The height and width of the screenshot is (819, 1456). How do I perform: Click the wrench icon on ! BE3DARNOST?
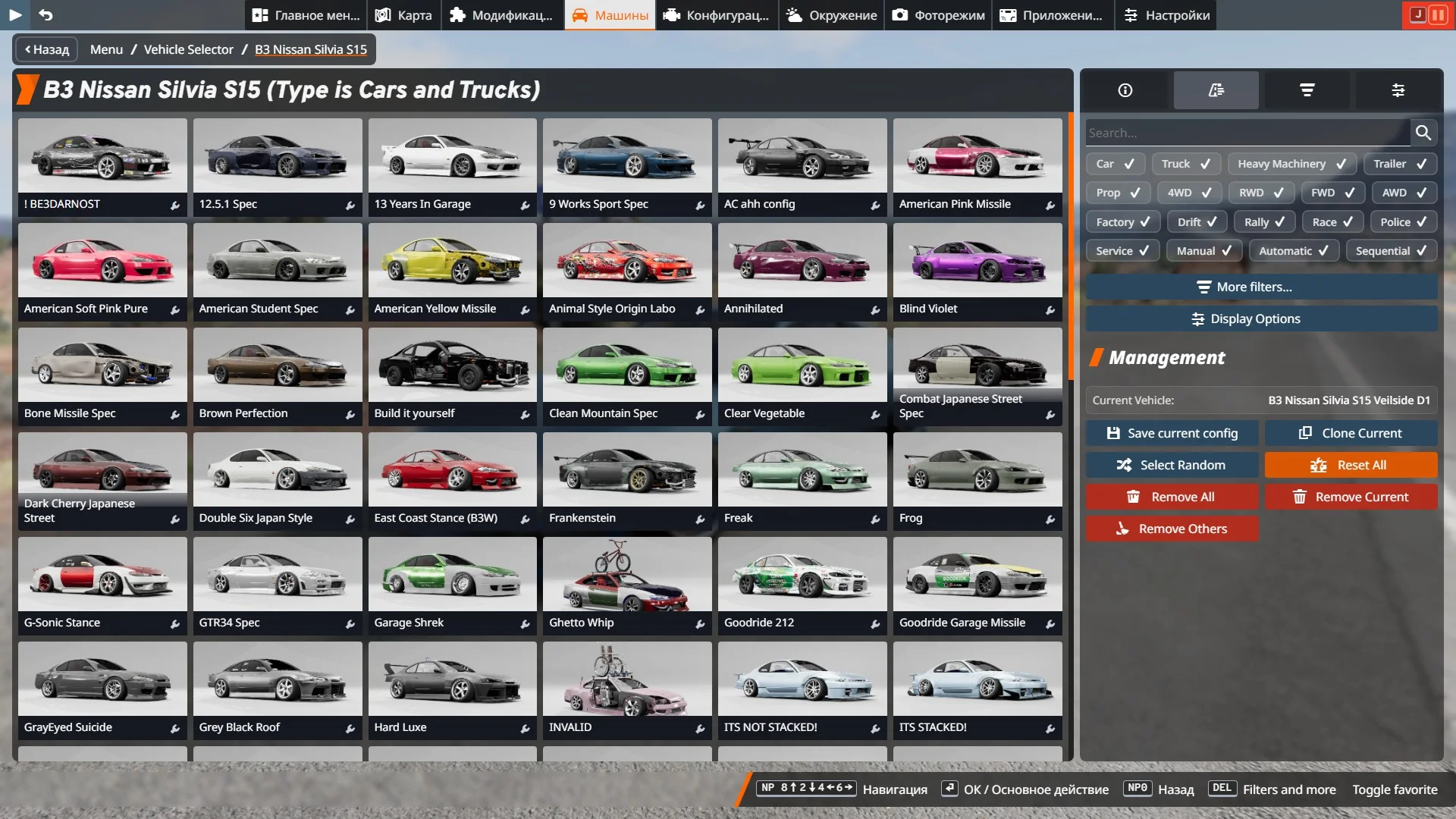(x=175, y=205)
